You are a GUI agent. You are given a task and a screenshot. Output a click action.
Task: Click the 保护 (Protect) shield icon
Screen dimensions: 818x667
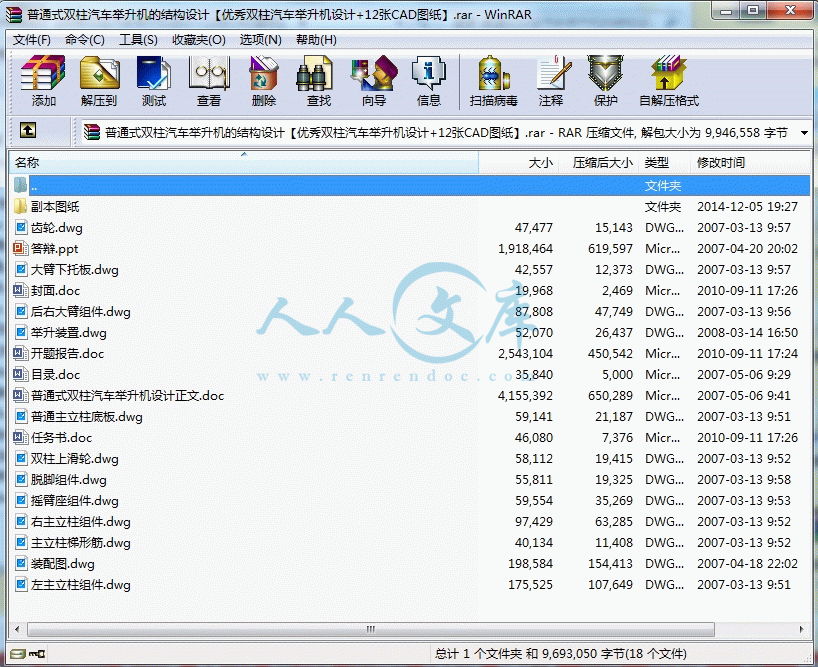(x=605, y=74)
